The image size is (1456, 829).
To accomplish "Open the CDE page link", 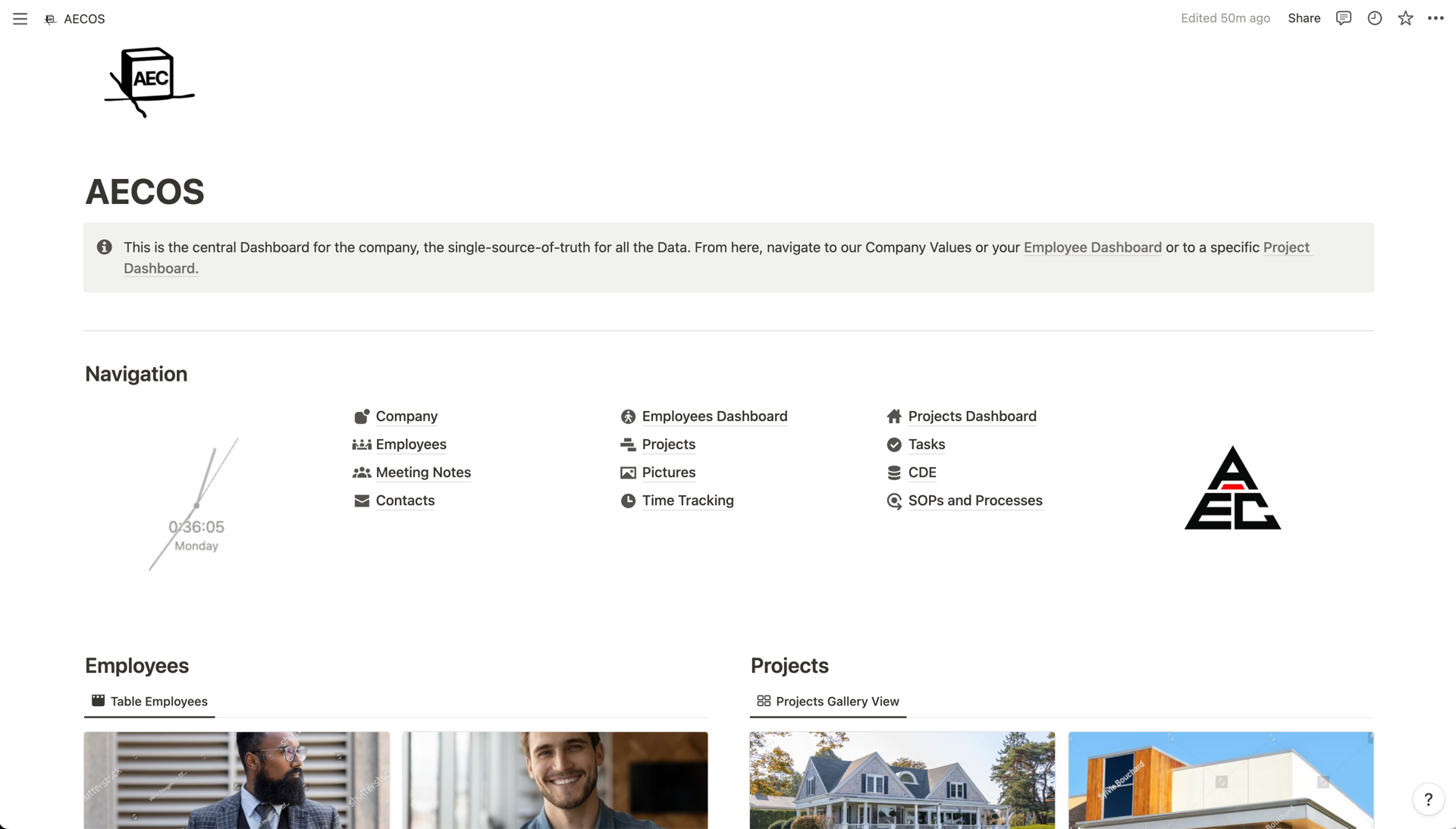I will tap(922, 473).
